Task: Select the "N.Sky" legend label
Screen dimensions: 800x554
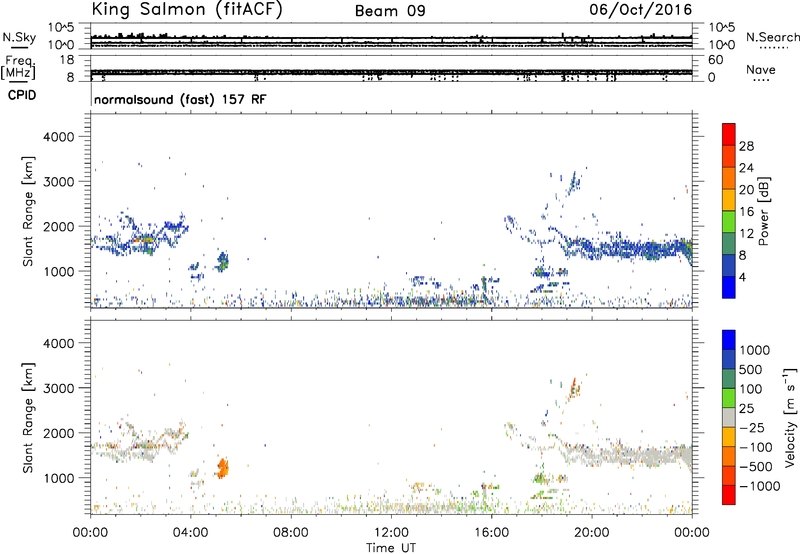Action: pos(19,37)
